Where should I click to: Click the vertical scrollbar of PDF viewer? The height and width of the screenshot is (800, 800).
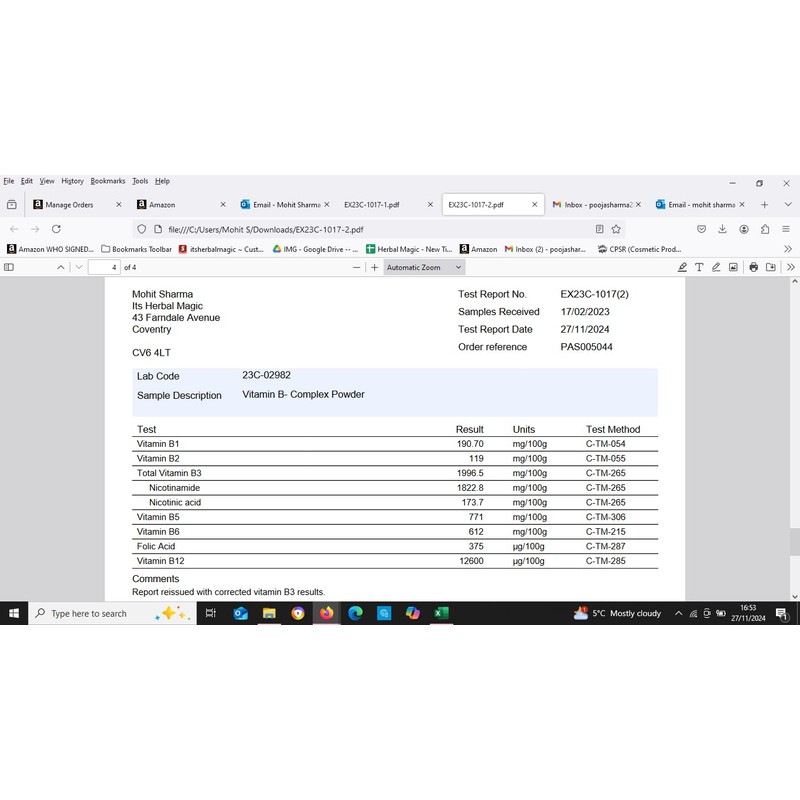tap(795, 540)
